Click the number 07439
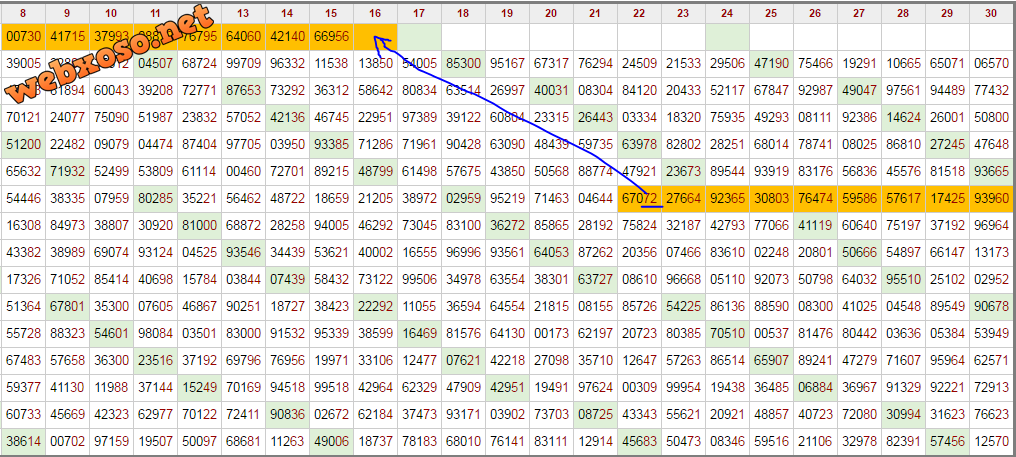The width and height of the screenshot is (1016, 457). (x=288, y=281)
